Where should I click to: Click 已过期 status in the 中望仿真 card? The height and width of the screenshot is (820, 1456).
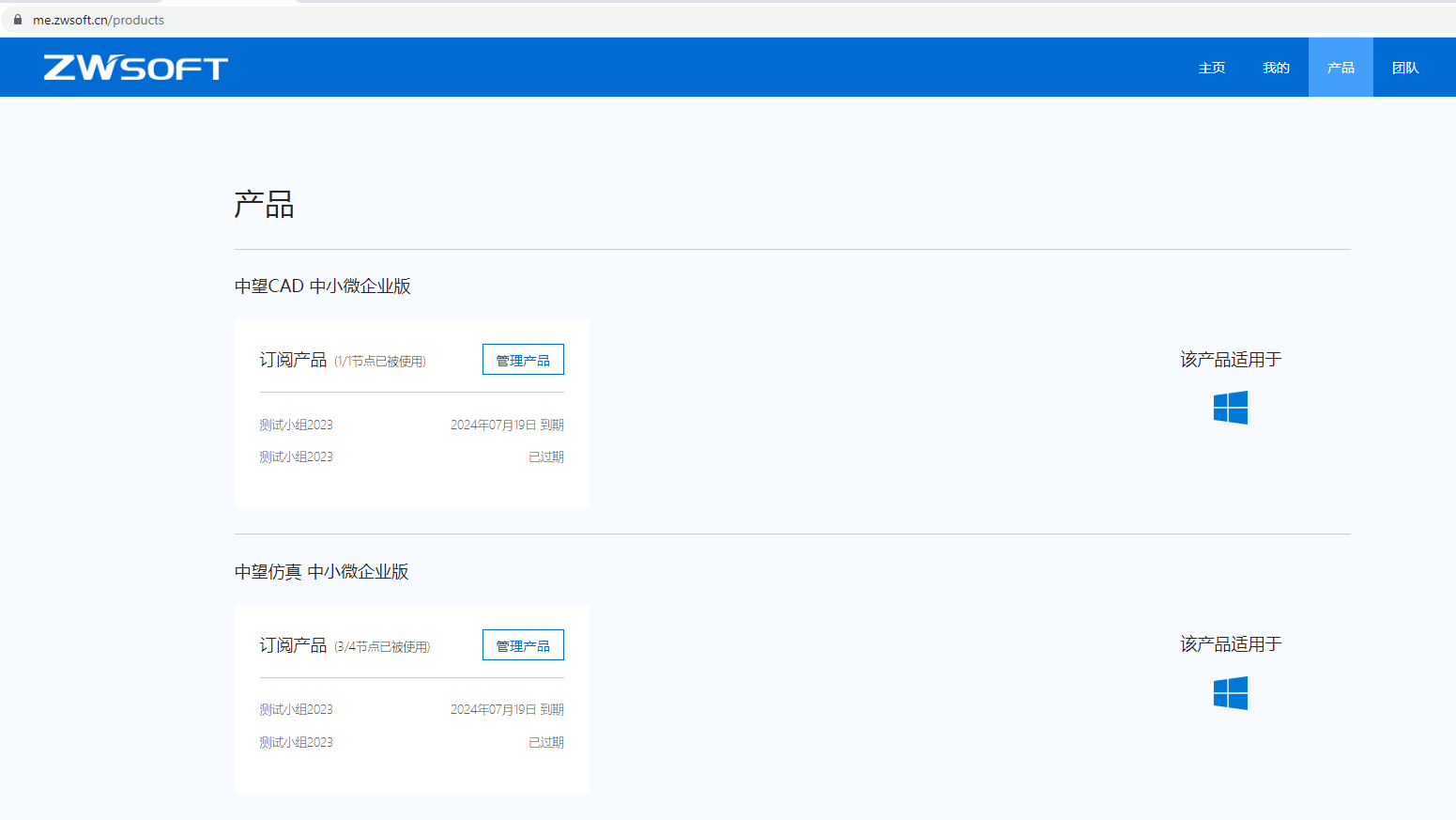click(546, 742)
